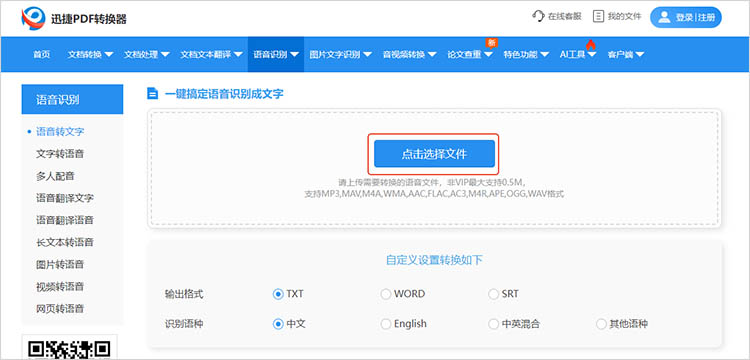Click the 迅捷PDF转换器 title text

[x=89, y=19]
